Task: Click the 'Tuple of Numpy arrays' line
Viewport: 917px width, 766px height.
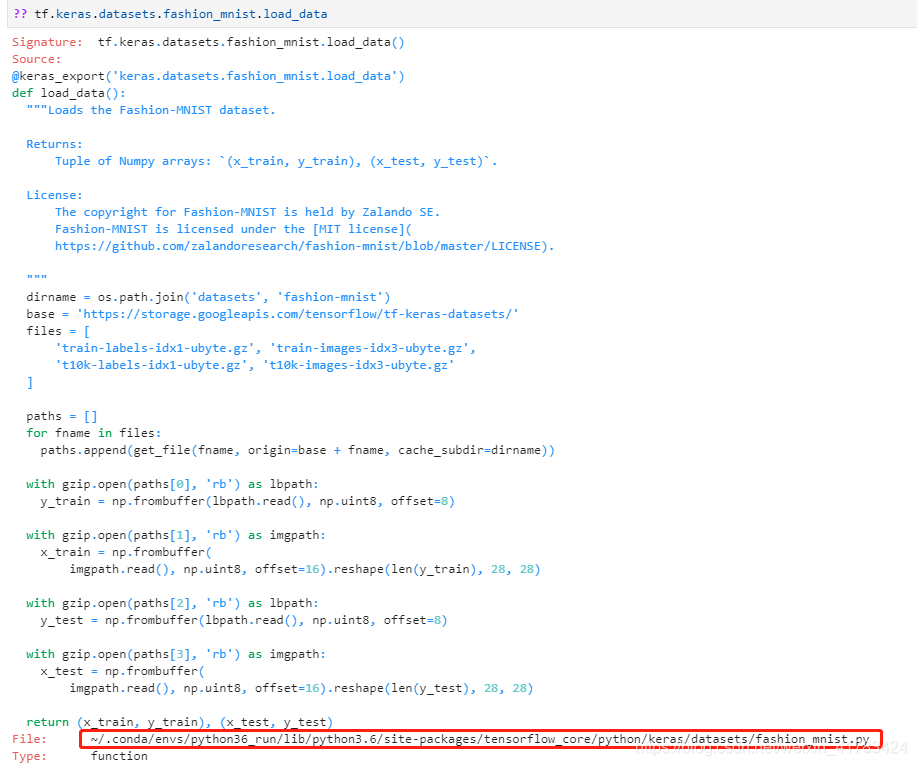Action: (x=276, y=161)
